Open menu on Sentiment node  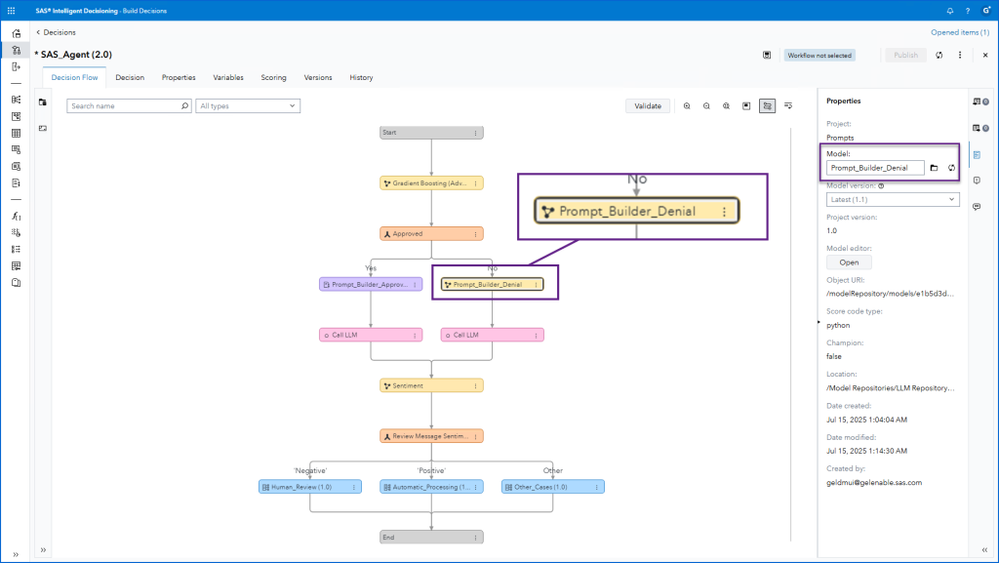pyautogui.click(x=475, y=386)
